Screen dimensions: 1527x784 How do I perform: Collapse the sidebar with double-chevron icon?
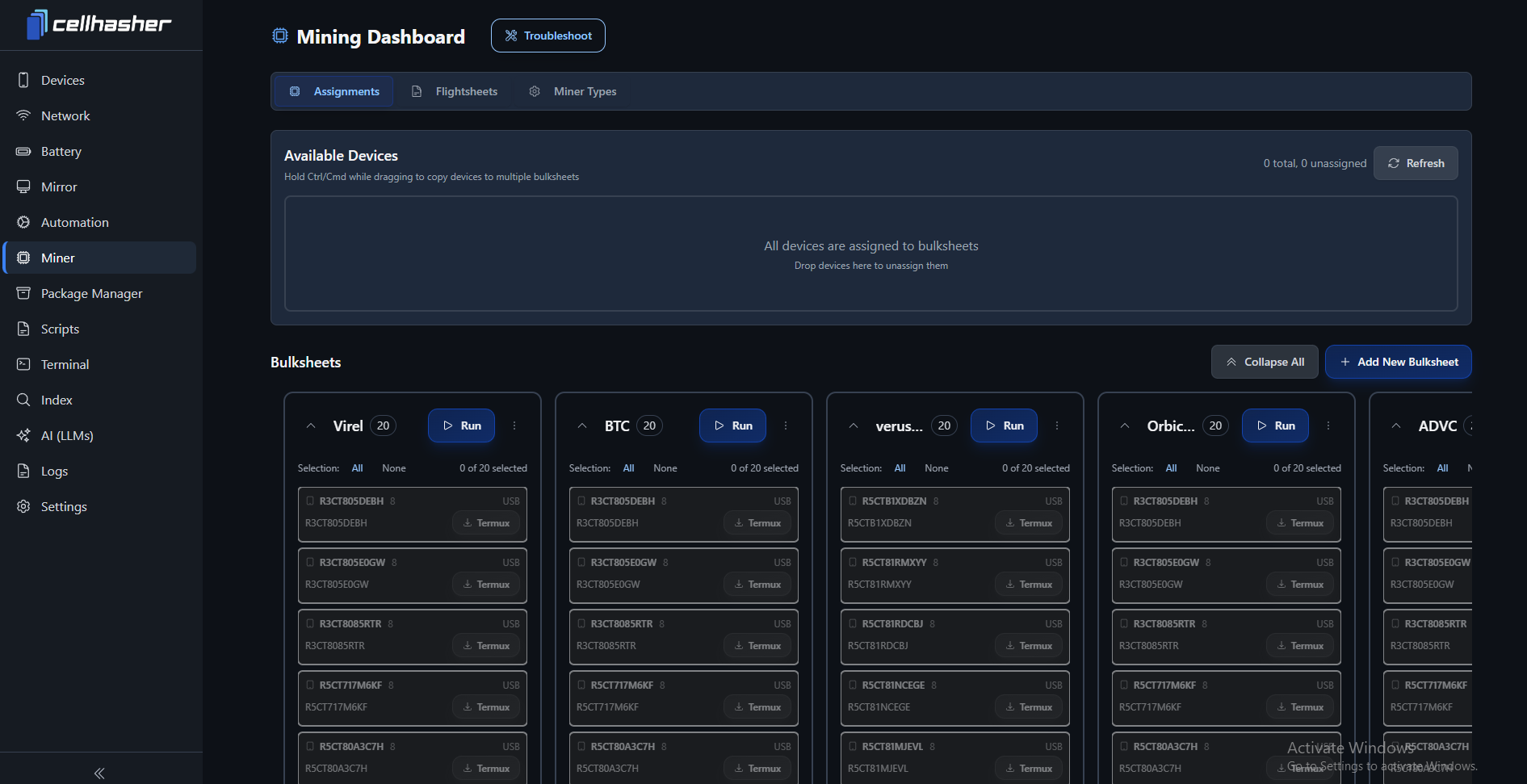(x=99, y=773)
